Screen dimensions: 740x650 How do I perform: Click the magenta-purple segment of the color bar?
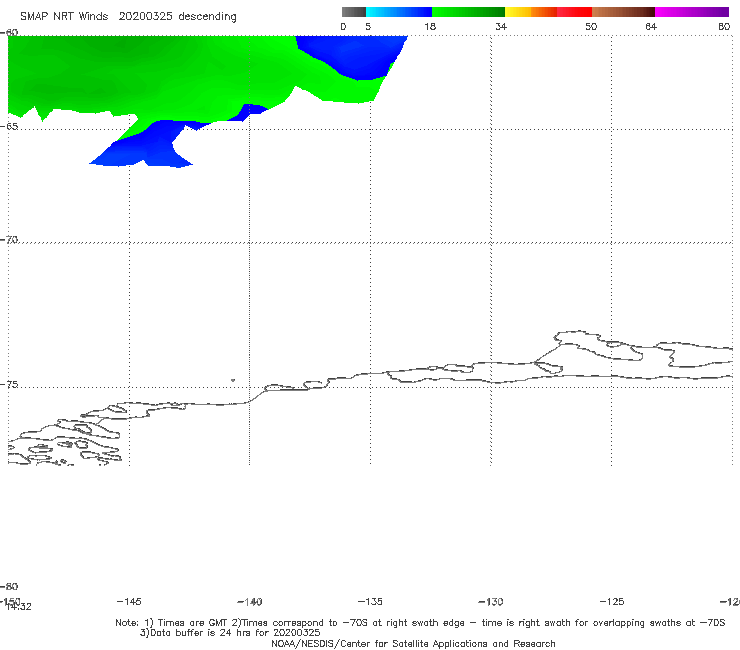(x=692, y=12)
